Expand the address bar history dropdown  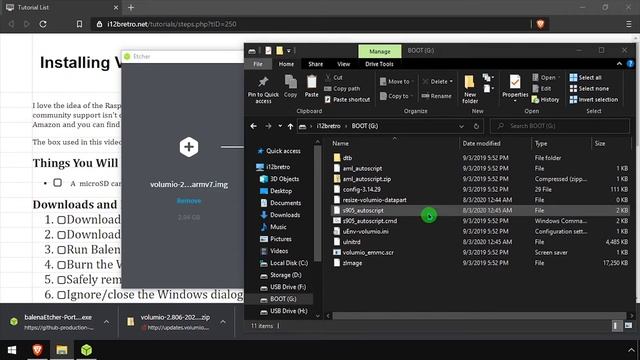(461, 126)
